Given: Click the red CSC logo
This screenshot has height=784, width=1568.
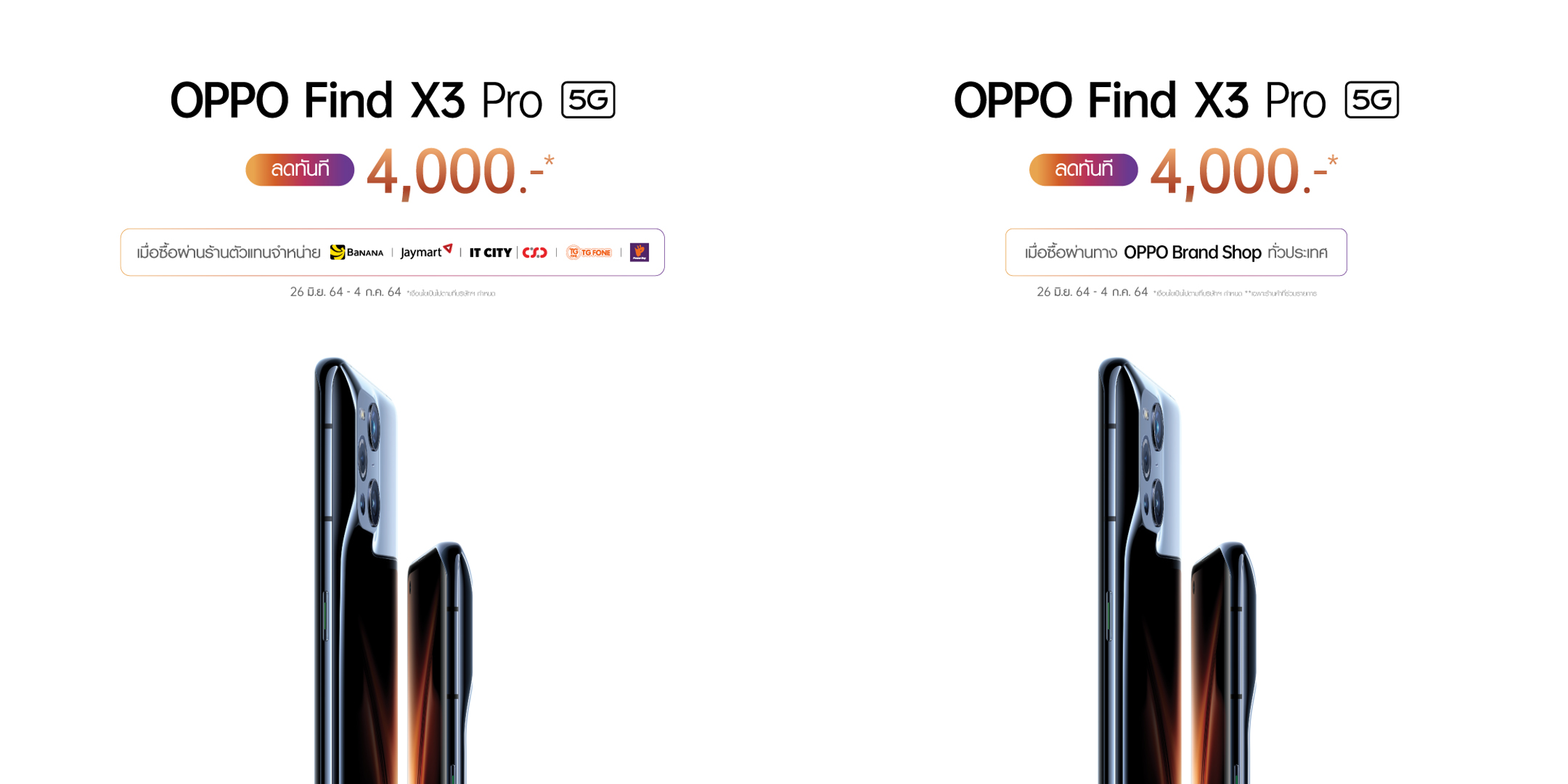Looking at the screenshot, I should (535, 252).
